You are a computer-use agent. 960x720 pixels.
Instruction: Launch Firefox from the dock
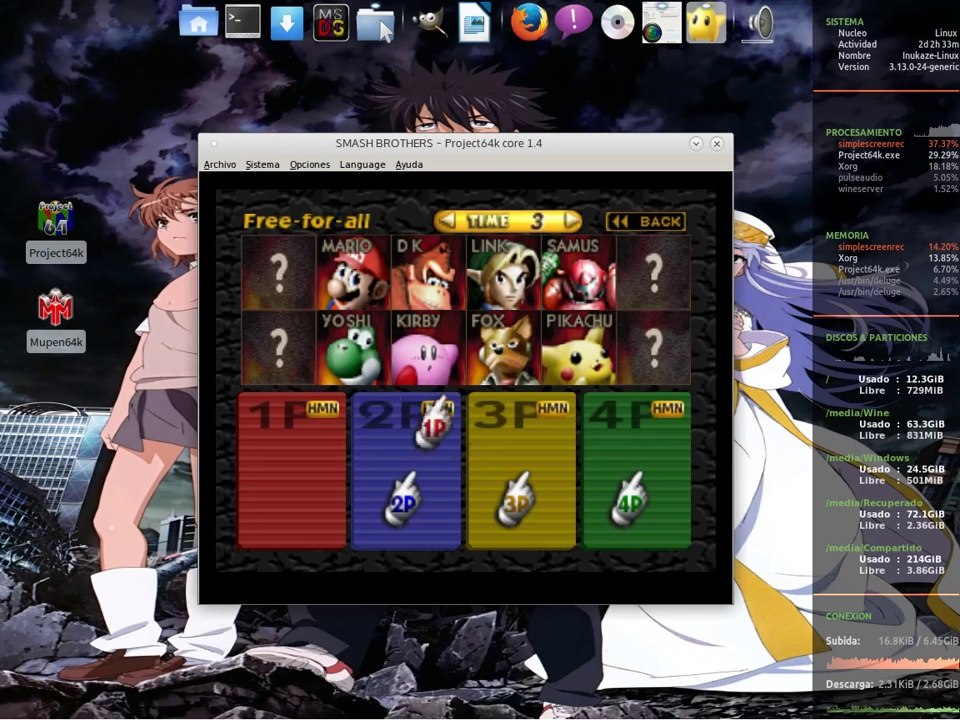coord(529,22)
